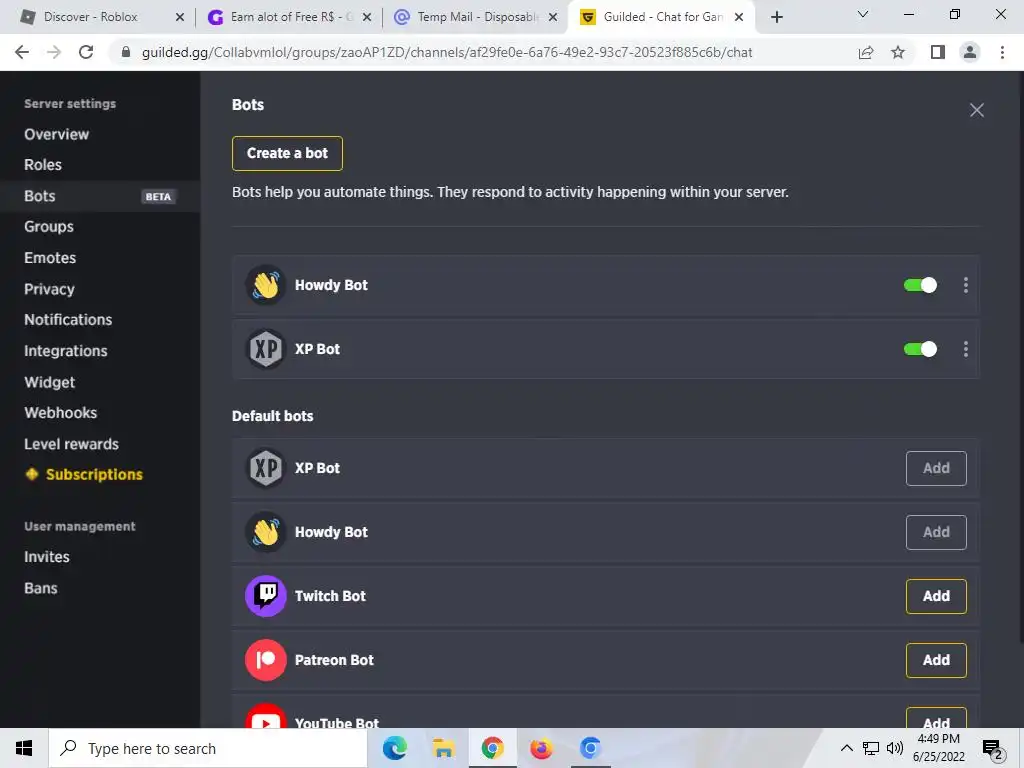Close the Temp Mail browser tab
The image size is (1024, 768).
point(553,17)
